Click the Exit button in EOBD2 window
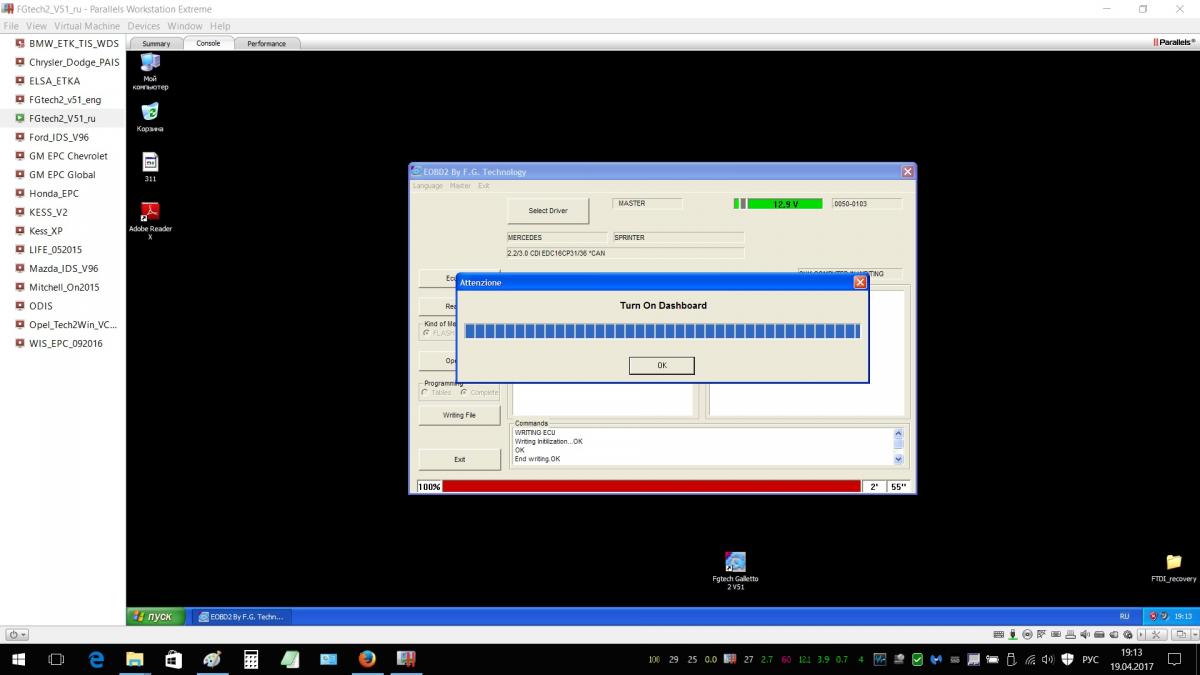Screen dimensions: 1200x675 click(x=459, y=459)
